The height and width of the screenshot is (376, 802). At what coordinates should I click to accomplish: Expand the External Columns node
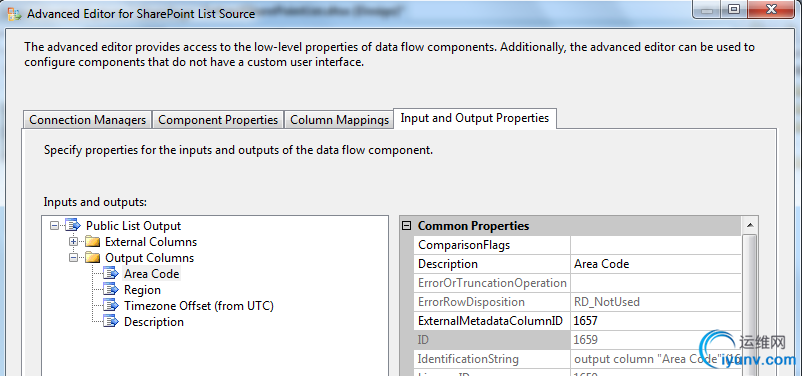click(x=73, y=241)
